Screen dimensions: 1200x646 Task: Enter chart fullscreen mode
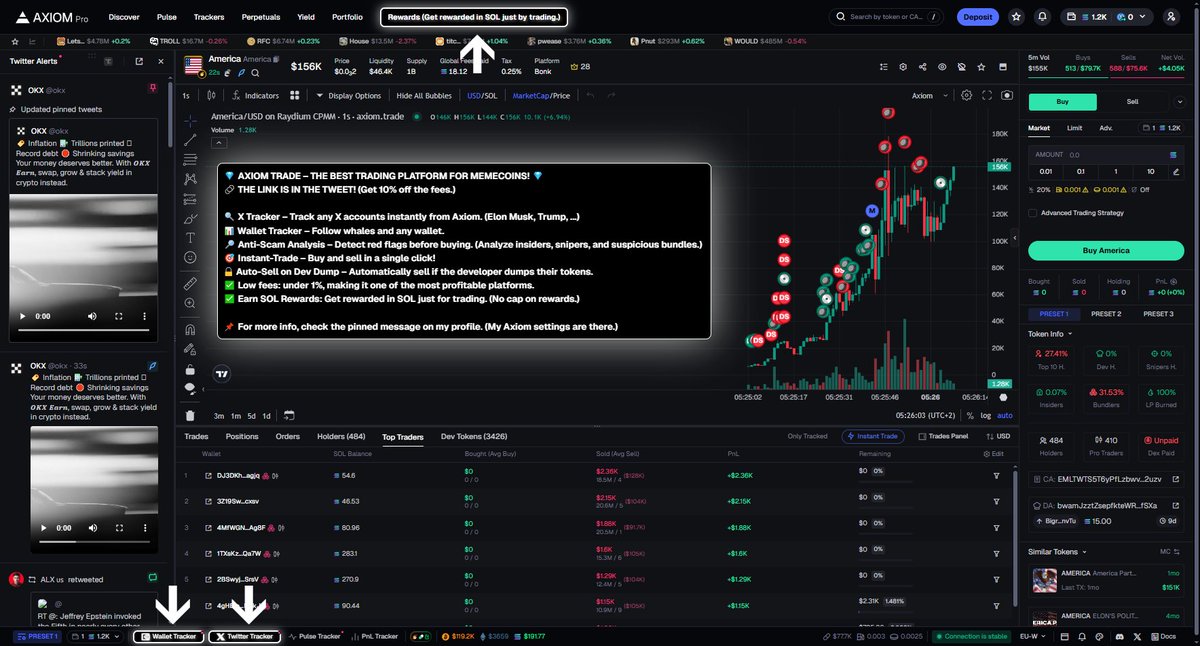(x=987, y=96)
